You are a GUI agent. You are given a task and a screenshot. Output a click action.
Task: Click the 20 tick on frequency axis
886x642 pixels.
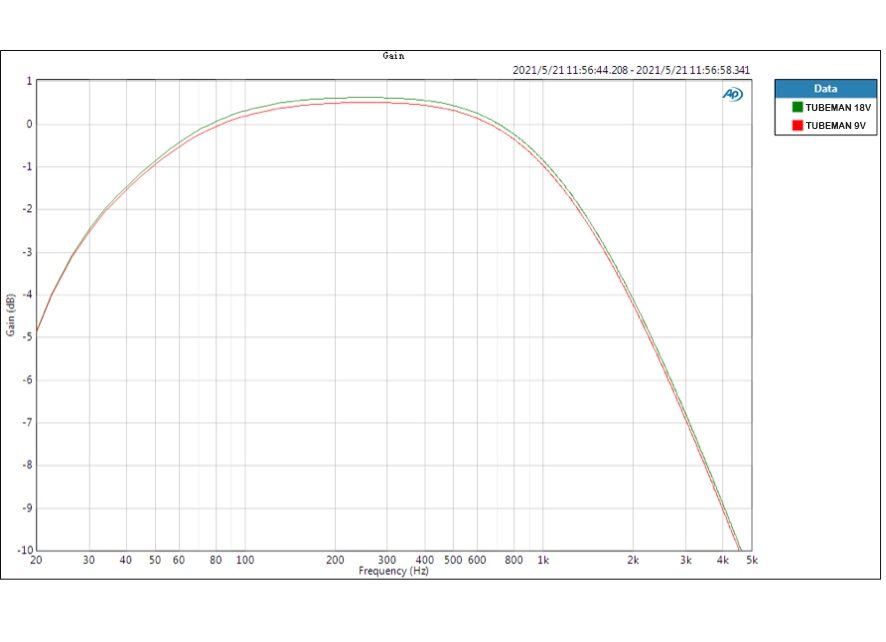(37, 560)
